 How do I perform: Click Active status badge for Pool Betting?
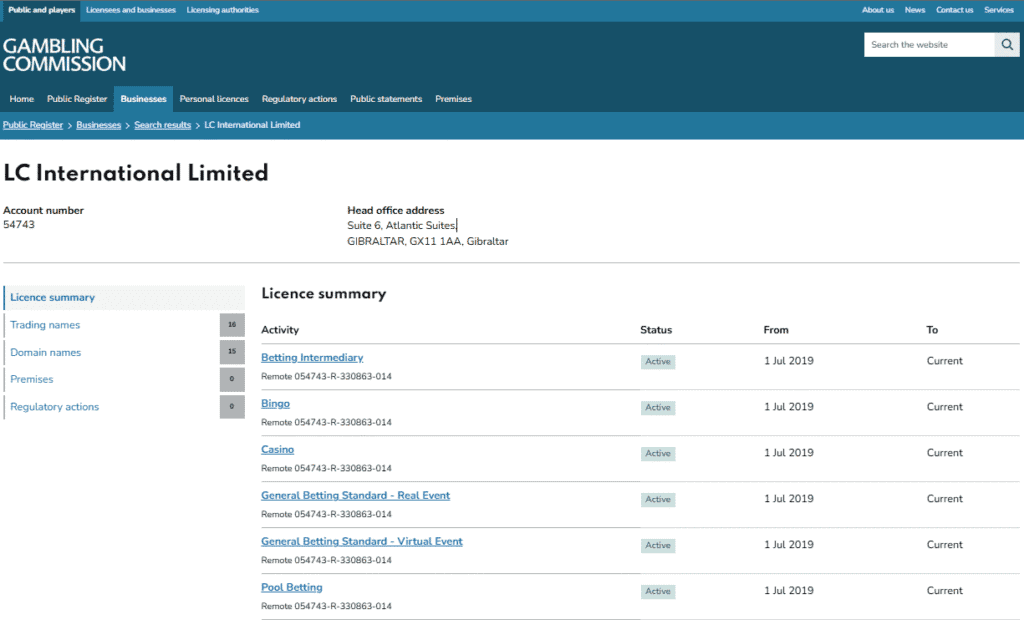point(658,591)
